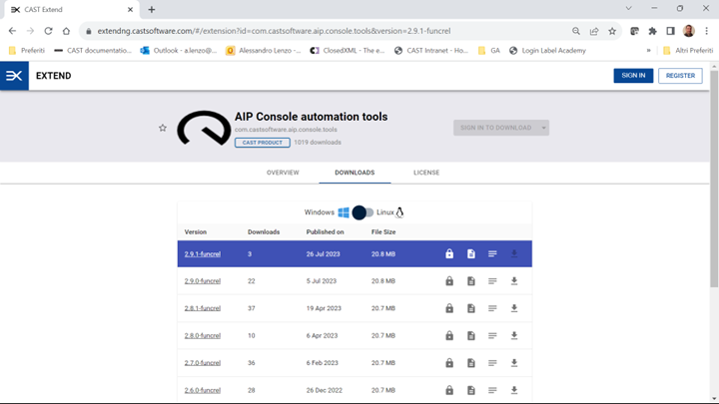Viewport: 719px width, 404px height.
Task: Switch to the Overview tab
Action: point(283,172)
